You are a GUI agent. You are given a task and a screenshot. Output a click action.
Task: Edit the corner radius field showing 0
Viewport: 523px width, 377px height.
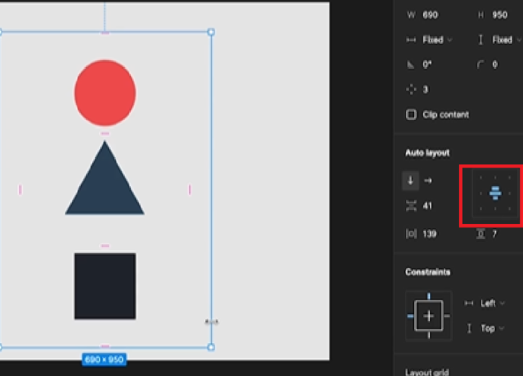pyautogui.click(x=495, y=65)
